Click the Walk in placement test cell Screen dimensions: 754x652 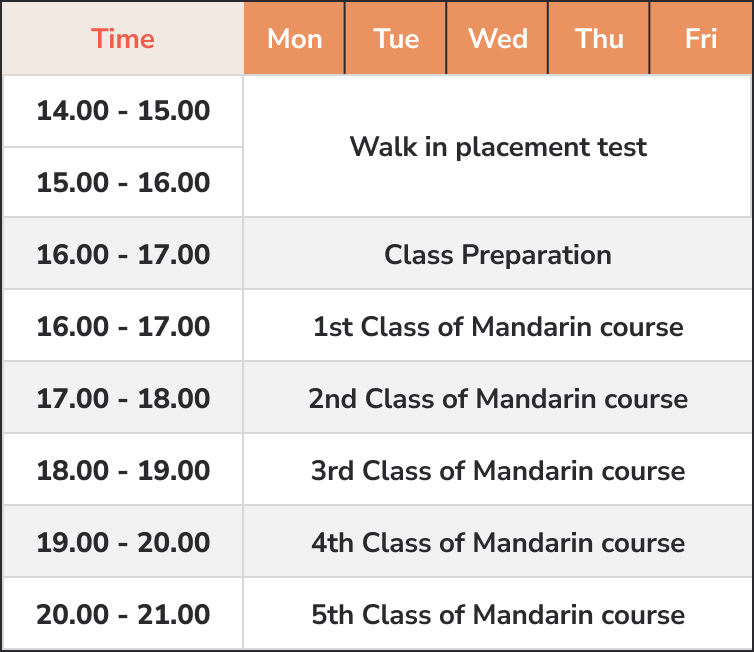coord(498,146)
